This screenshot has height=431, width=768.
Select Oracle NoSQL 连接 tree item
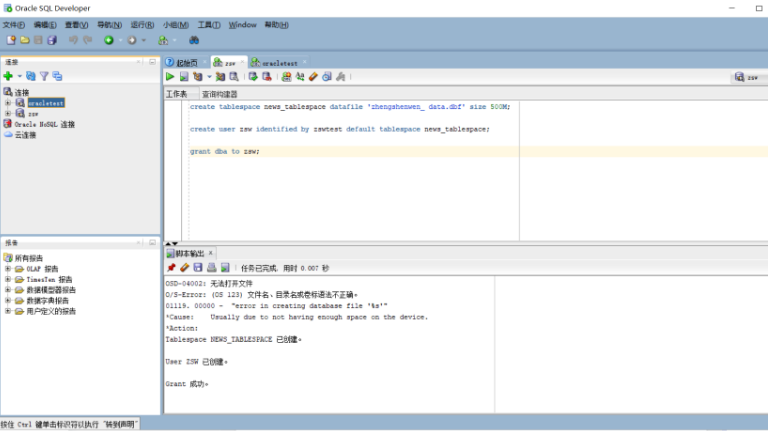[45, 124]
